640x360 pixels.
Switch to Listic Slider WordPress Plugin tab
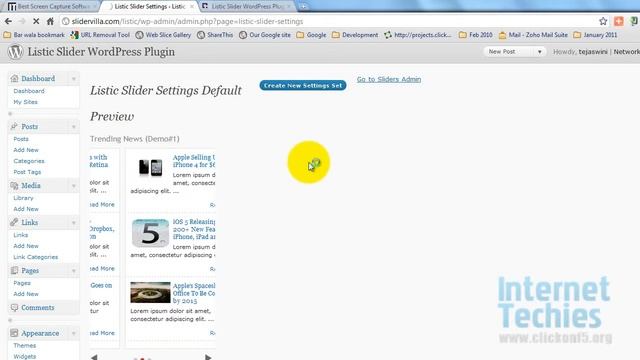(x=246, y=7)
